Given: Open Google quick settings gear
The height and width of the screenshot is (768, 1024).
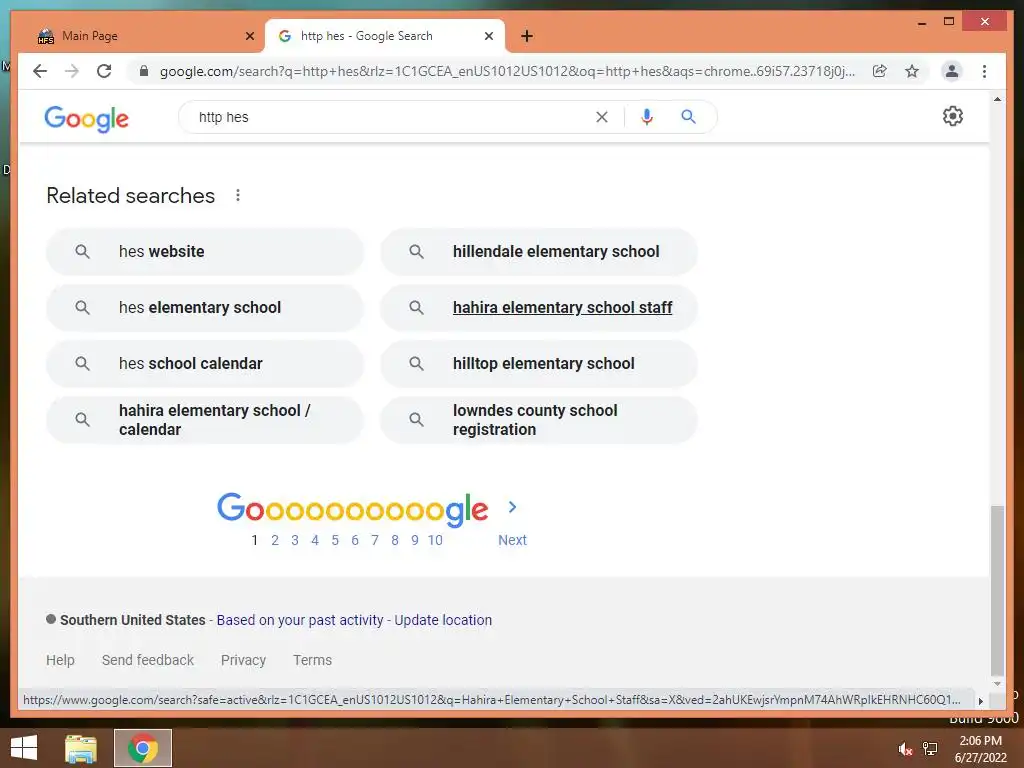Looking at the screenshot, I should coord(953,116).
